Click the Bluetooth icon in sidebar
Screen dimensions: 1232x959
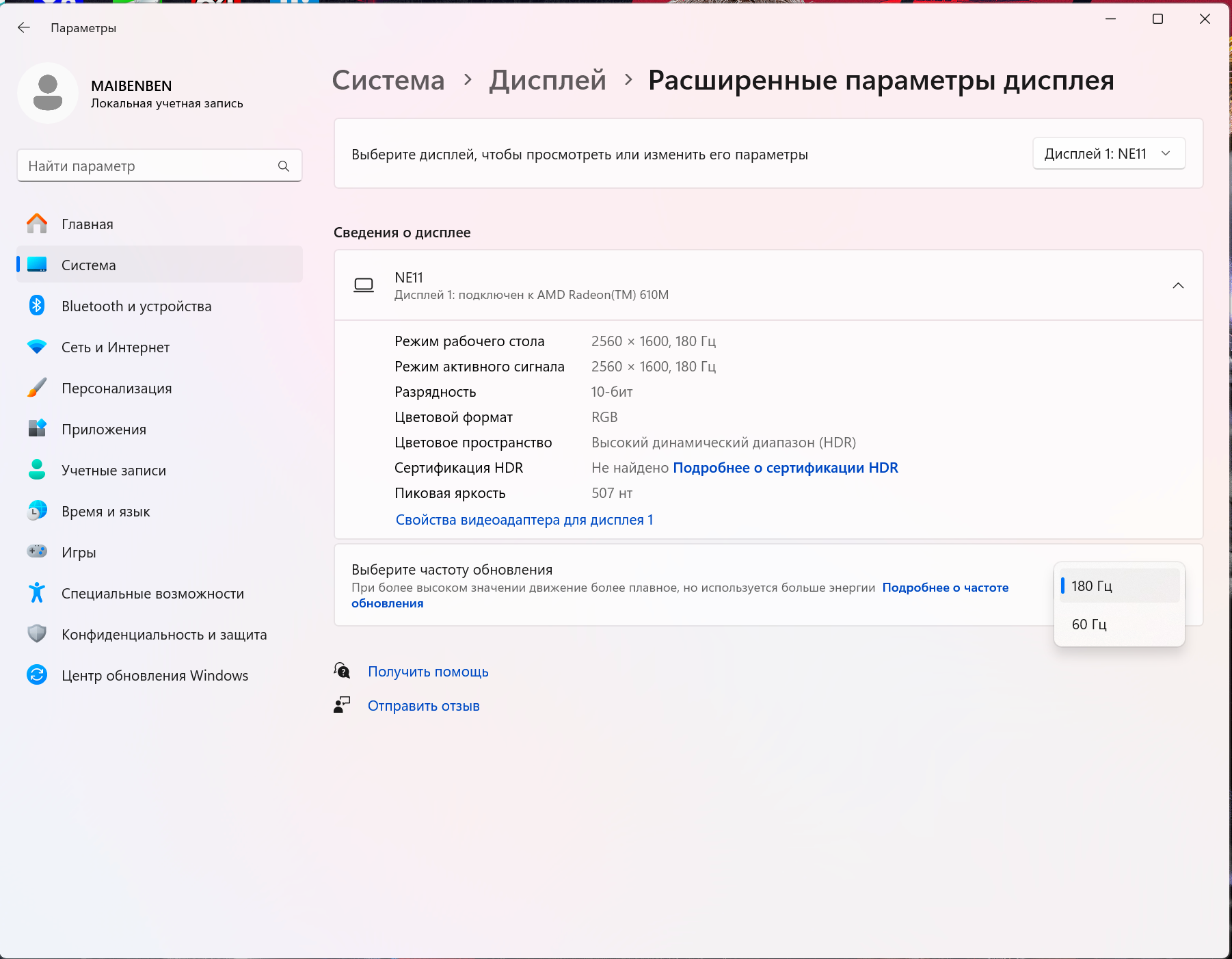(37, 306)
